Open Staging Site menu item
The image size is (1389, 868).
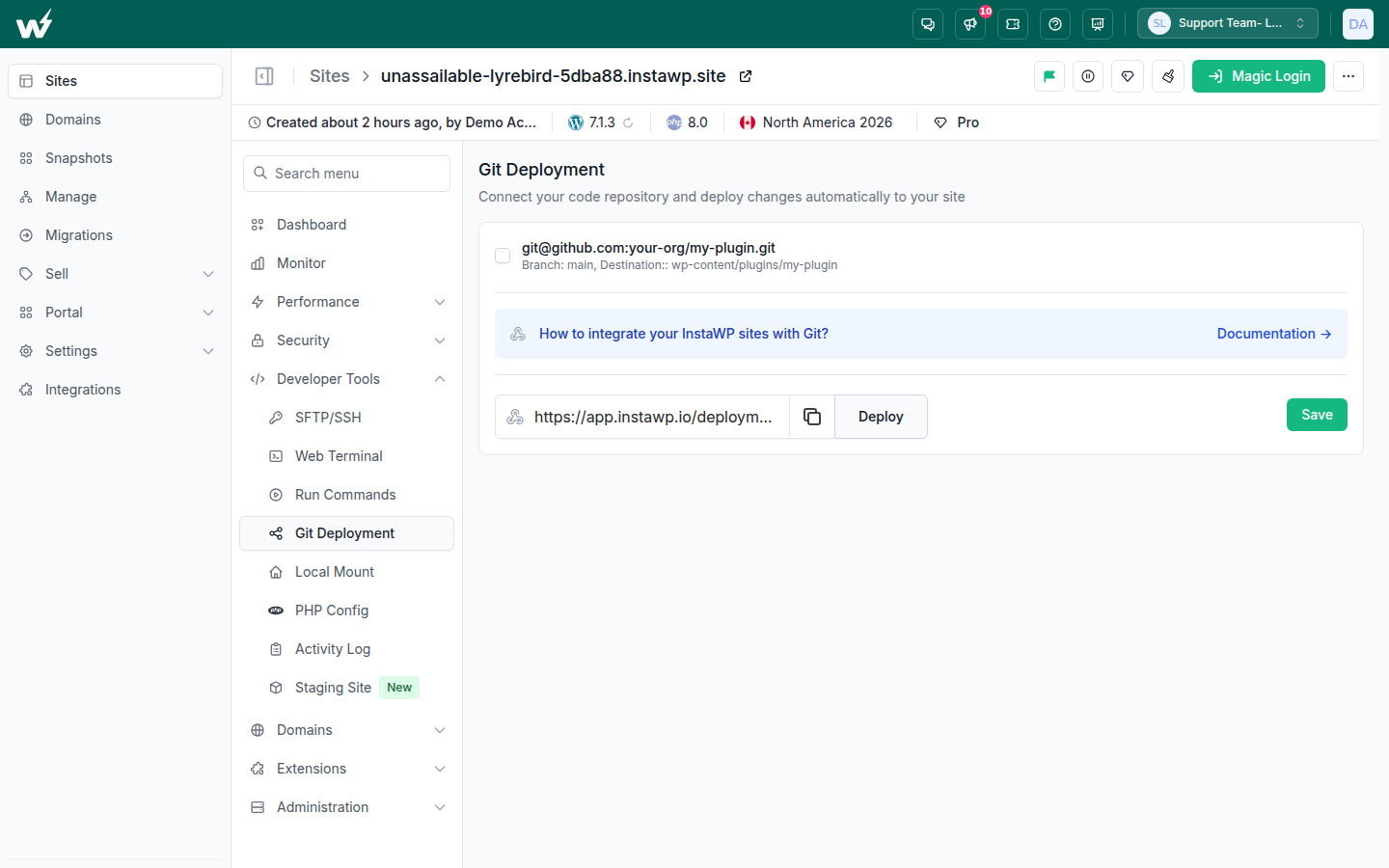[x=347, y=688]
